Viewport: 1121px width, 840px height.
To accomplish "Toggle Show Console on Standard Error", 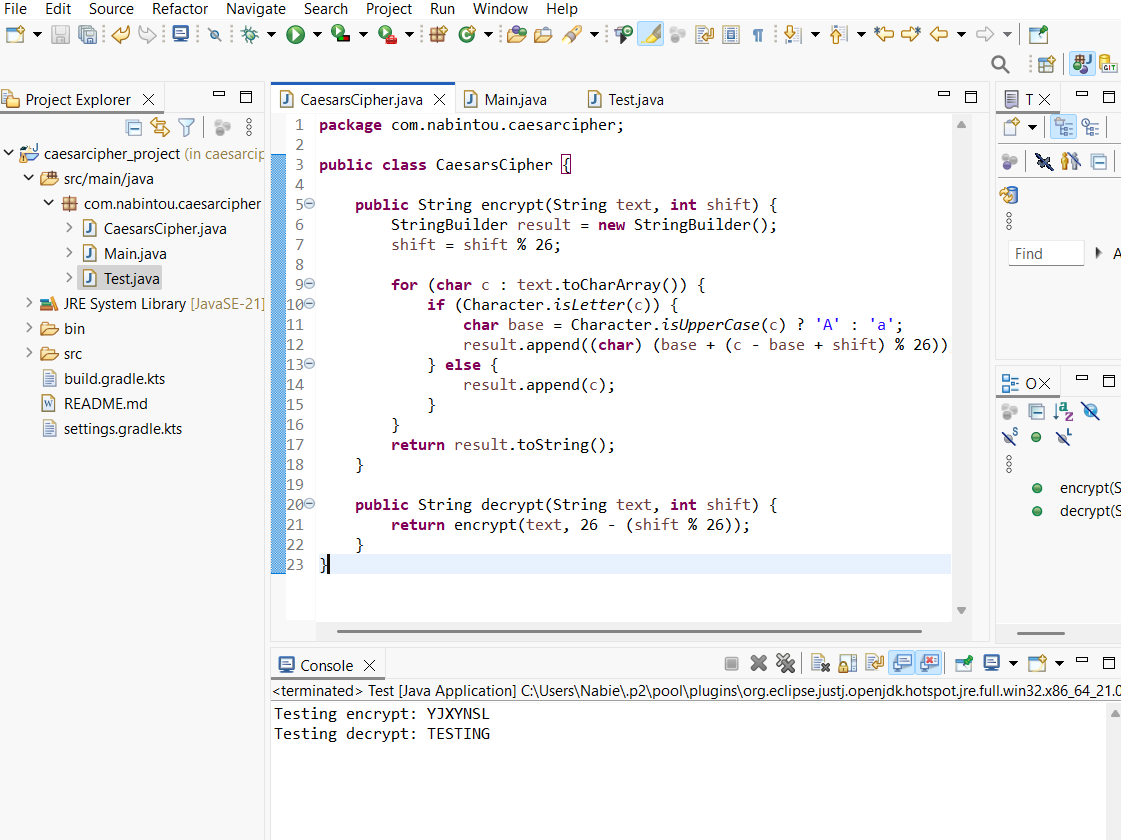I will point(929,663).
